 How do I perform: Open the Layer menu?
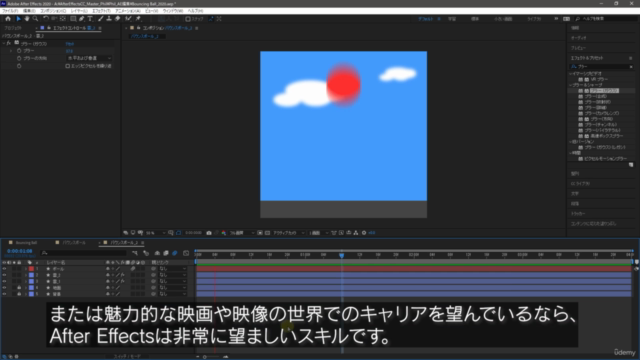79,11
